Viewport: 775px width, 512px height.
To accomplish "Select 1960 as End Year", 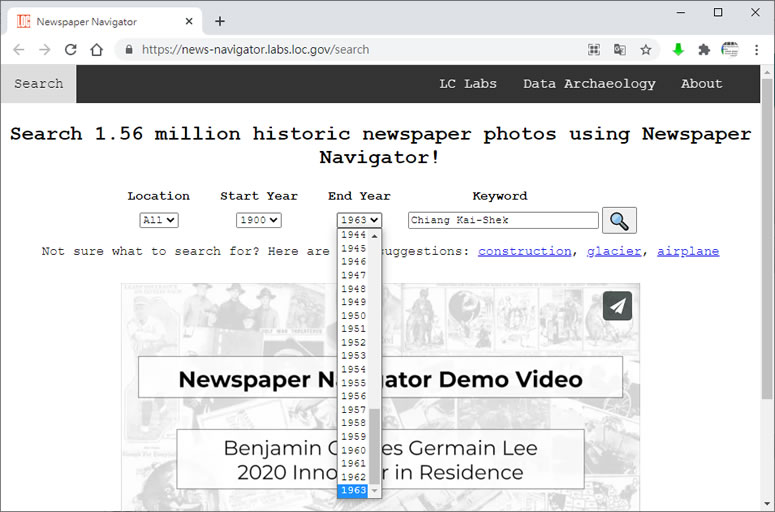I will coord(353,450).
